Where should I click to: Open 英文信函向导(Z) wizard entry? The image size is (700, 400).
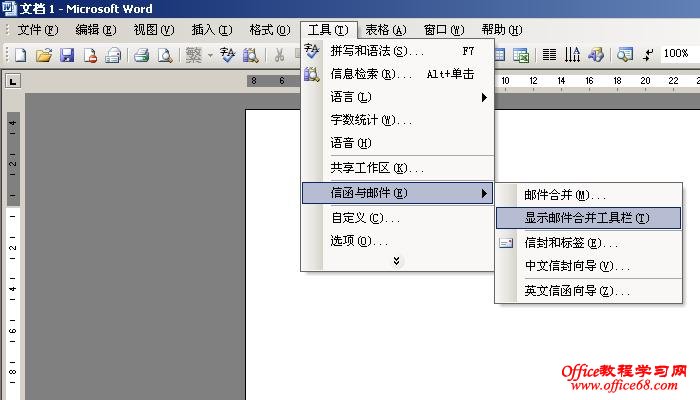(588, 291)
